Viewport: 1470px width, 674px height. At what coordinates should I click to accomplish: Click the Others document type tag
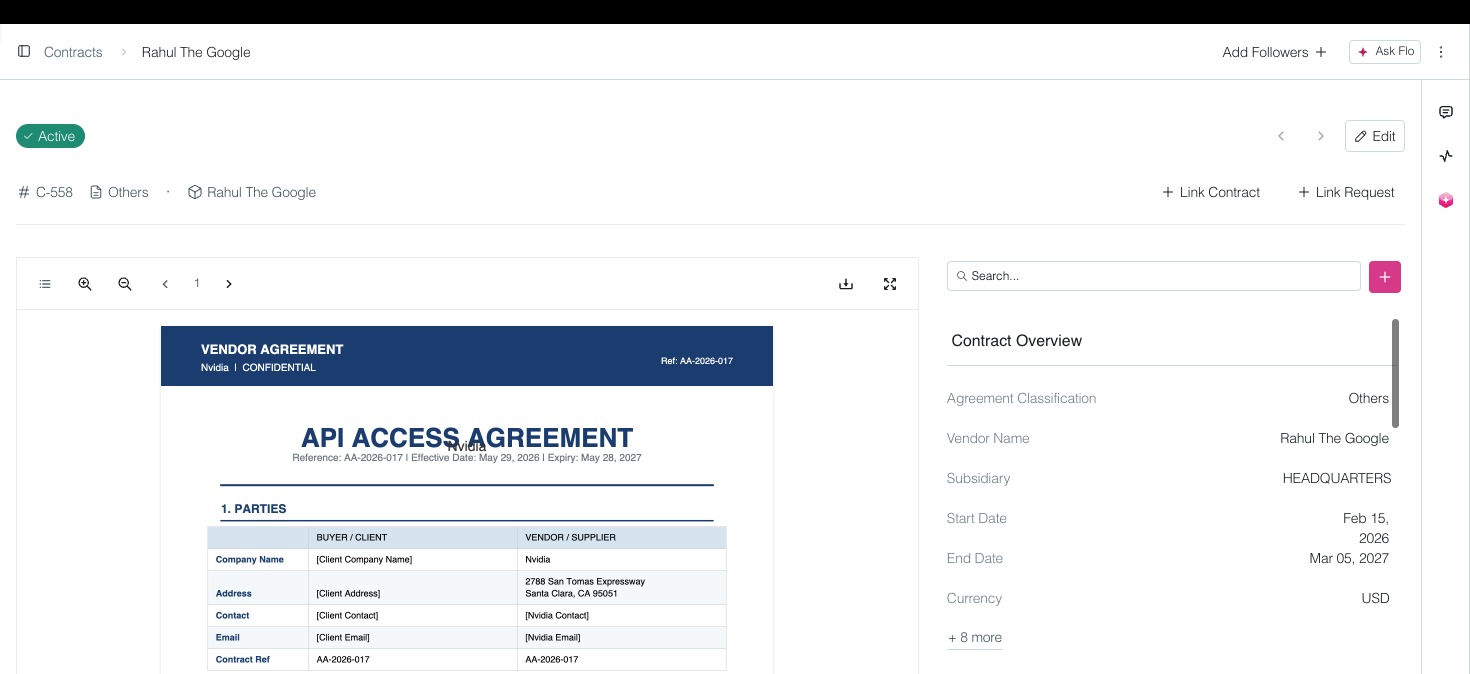[x=119, y=192]
